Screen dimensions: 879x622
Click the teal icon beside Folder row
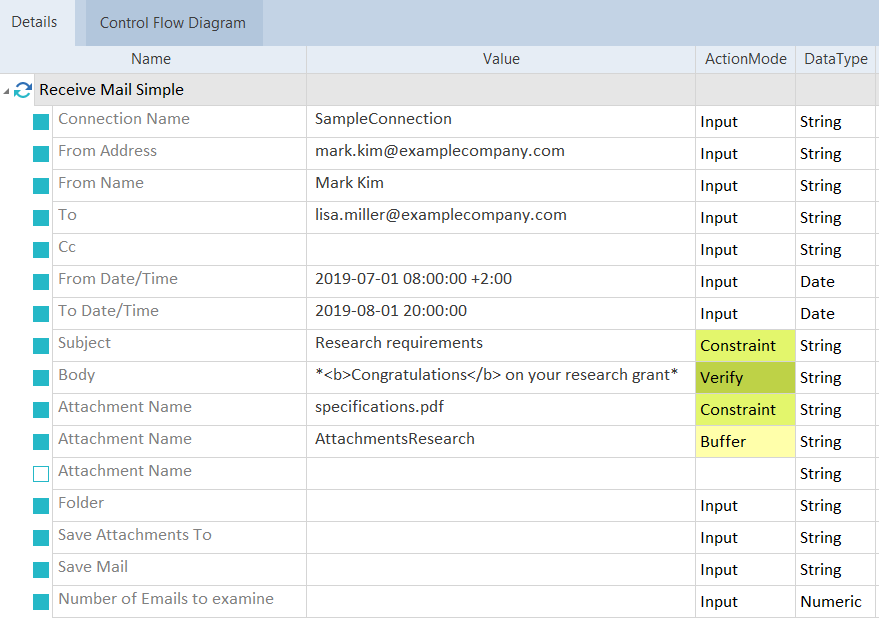[x=41, y=506]
